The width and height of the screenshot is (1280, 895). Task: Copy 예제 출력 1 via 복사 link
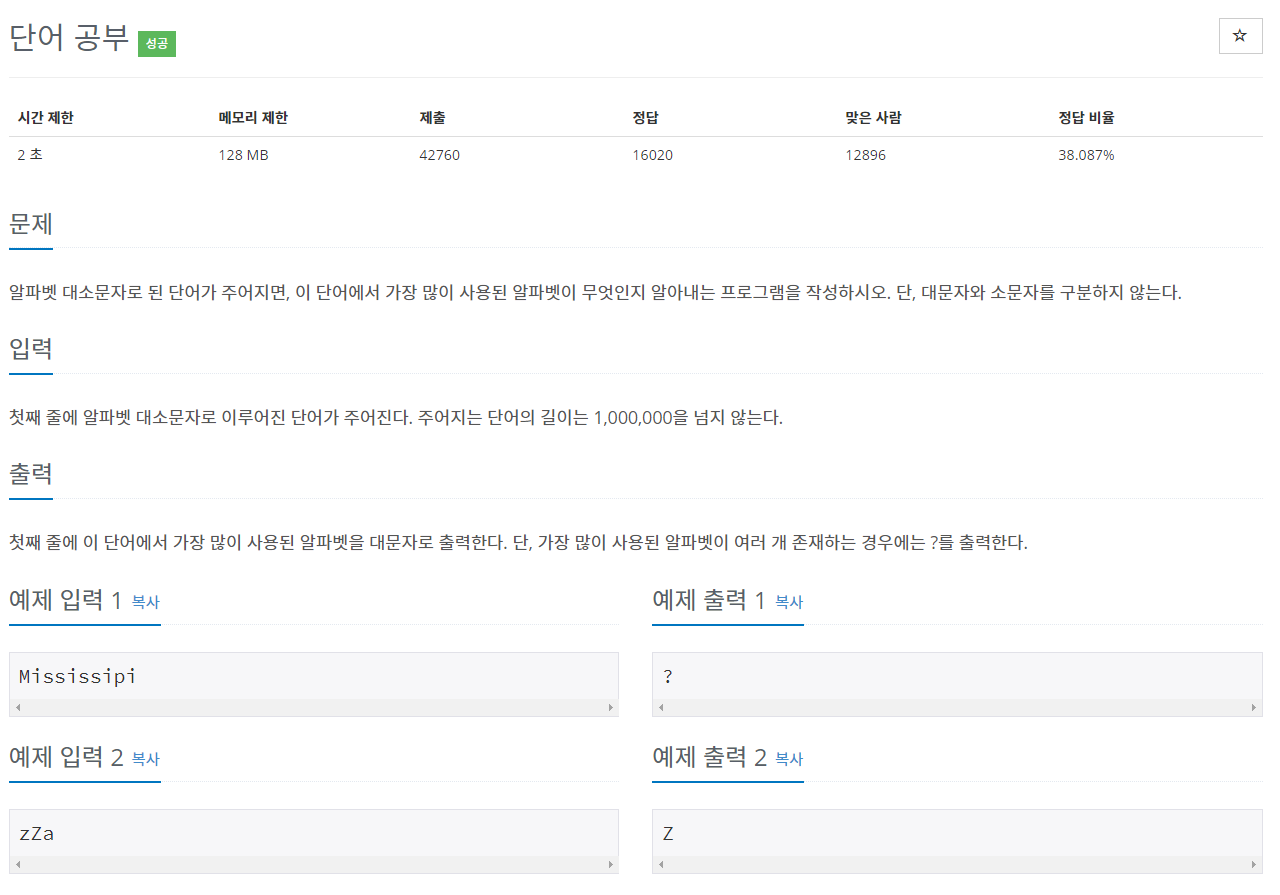[789, 602]
